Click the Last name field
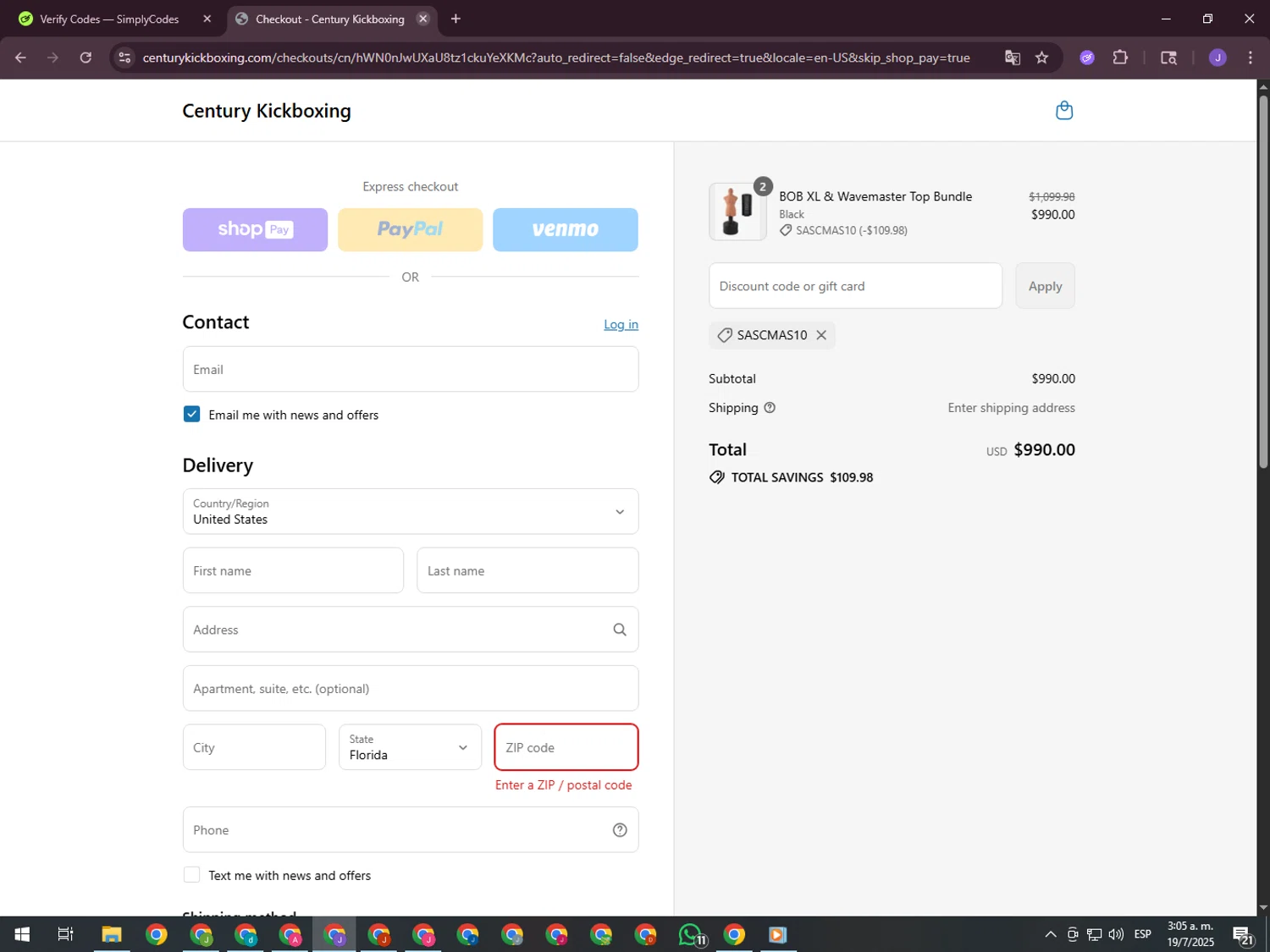The width and height of the screenshot is (1270, 952). click(x=527, y=570)
